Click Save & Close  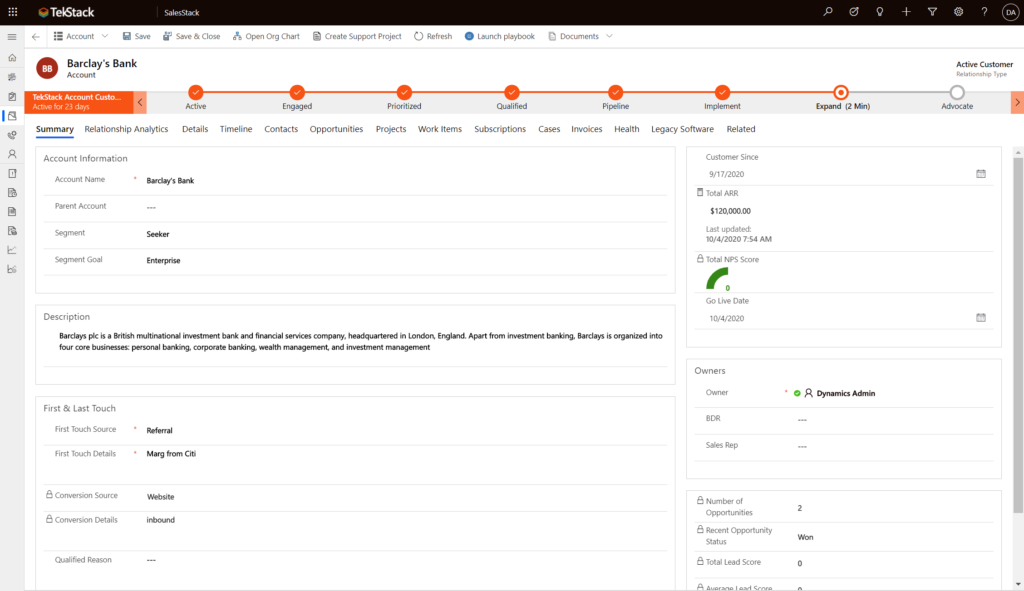(x=191, y=36)
